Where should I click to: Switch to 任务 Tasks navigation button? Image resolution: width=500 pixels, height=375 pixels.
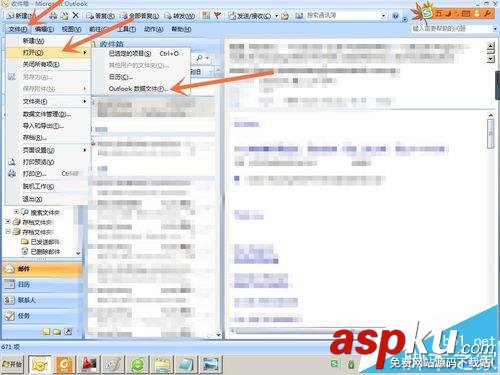point(42,316)
